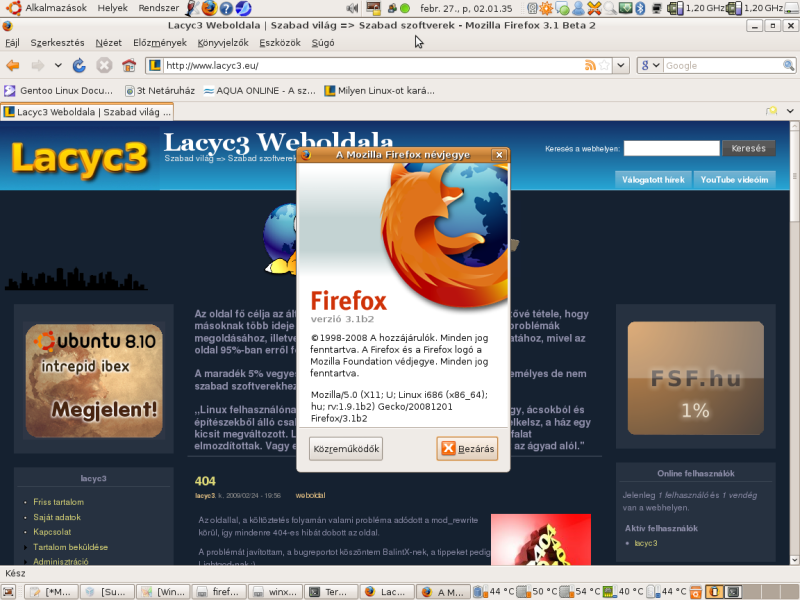Open the back/forward history dropdown
The width and height of the screenshot is (800, 600).
click(x=58, y=65)
